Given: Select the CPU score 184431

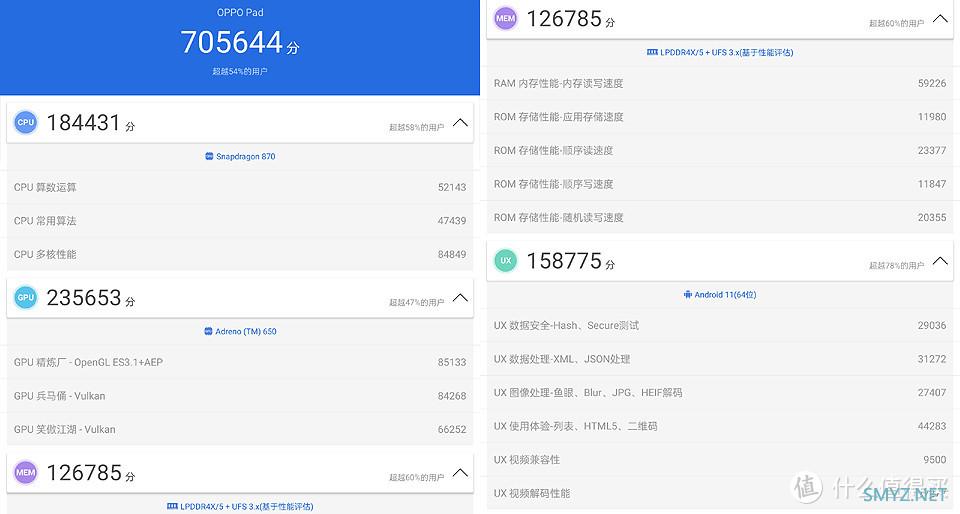Looking at the screenshot, I should pyautogui.click(x=83, y=123).
